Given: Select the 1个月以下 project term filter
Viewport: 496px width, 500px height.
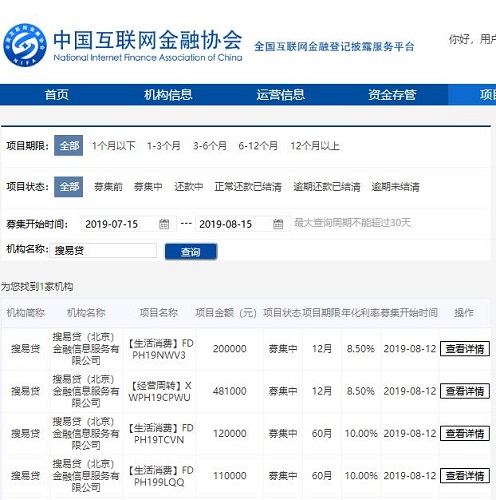Looking at the screenshot, I should pyautogui.click(x=114, y=146).
